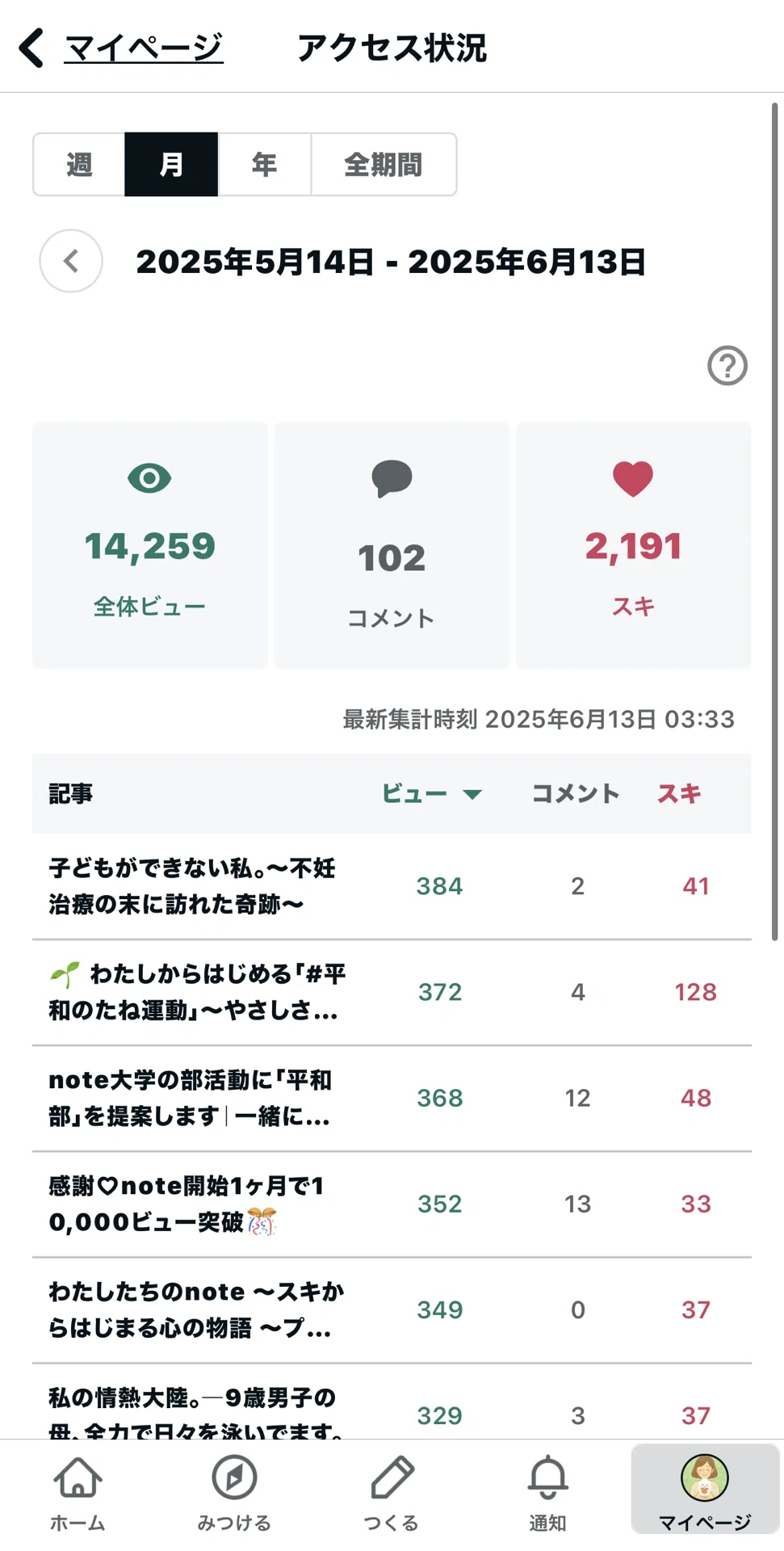Sort articles by スキ column header

tap(679, 793)
